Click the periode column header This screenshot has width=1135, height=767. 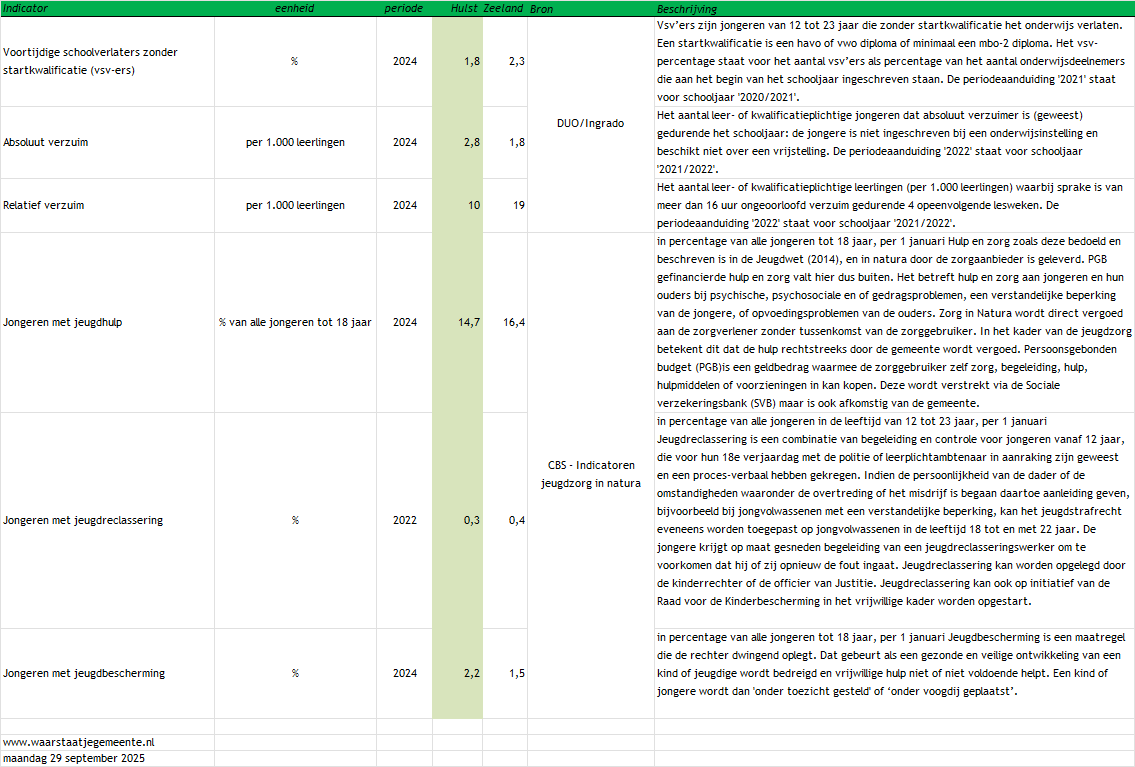404,9
